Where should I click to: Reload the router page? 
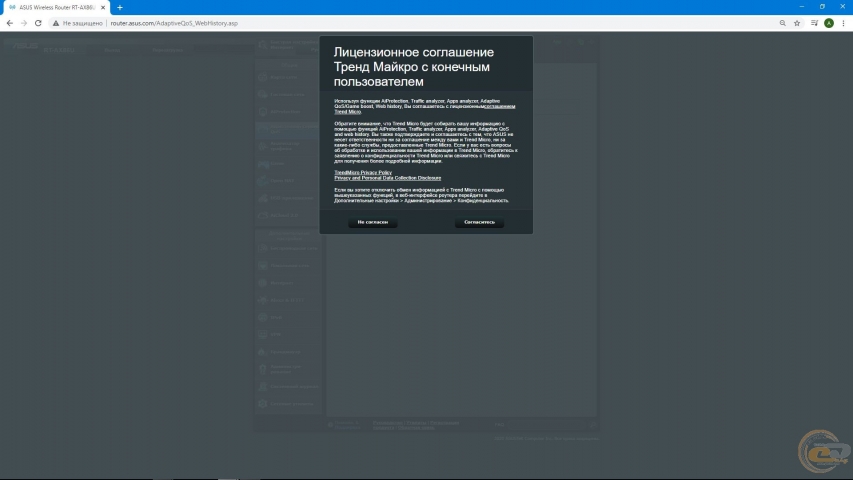38,23
